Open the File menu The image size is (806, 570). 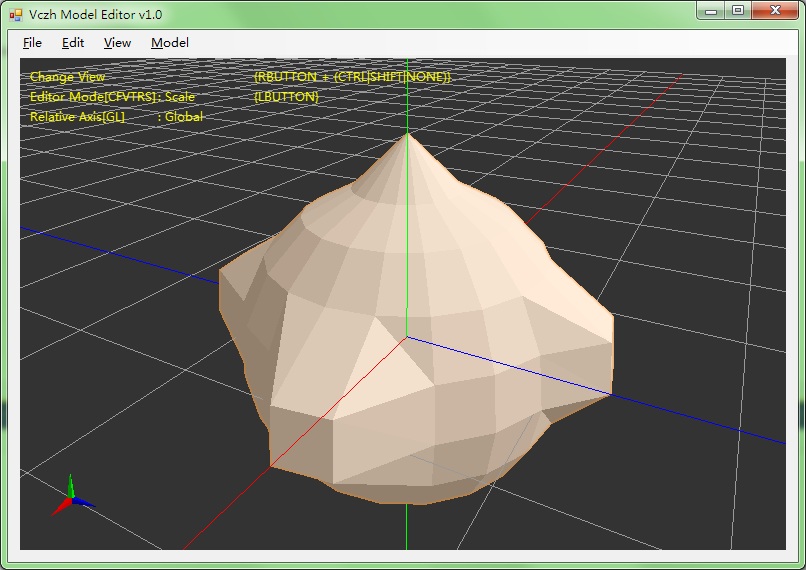[x=32, y=43]
